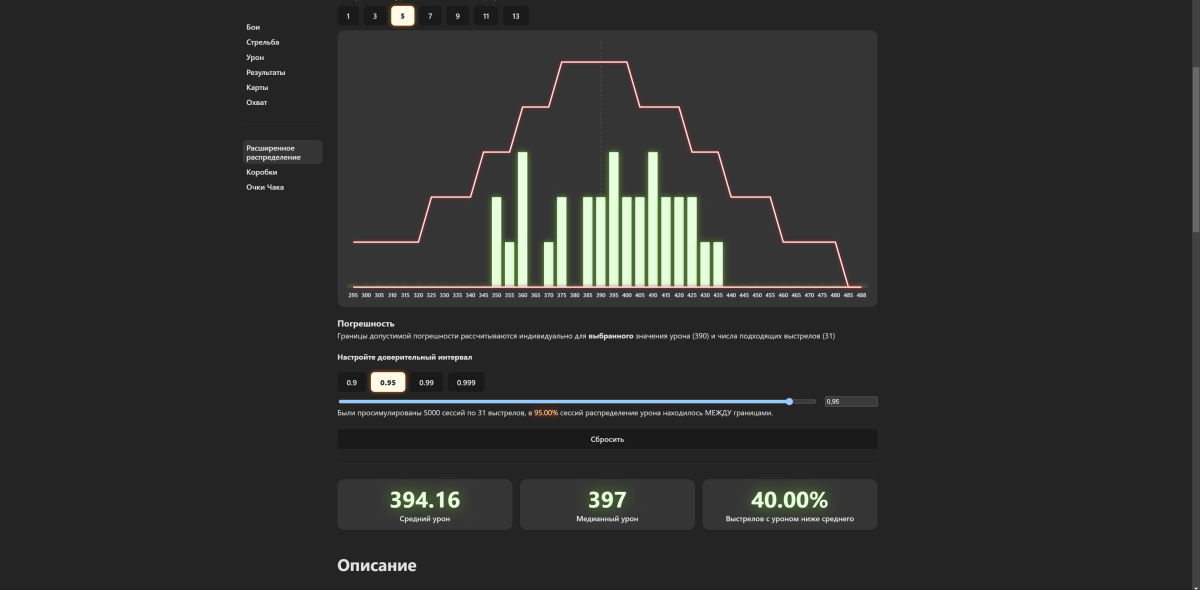The image size is (1200, 590).
Task: Click the Погрешность heading
Action: click(366, 324)
